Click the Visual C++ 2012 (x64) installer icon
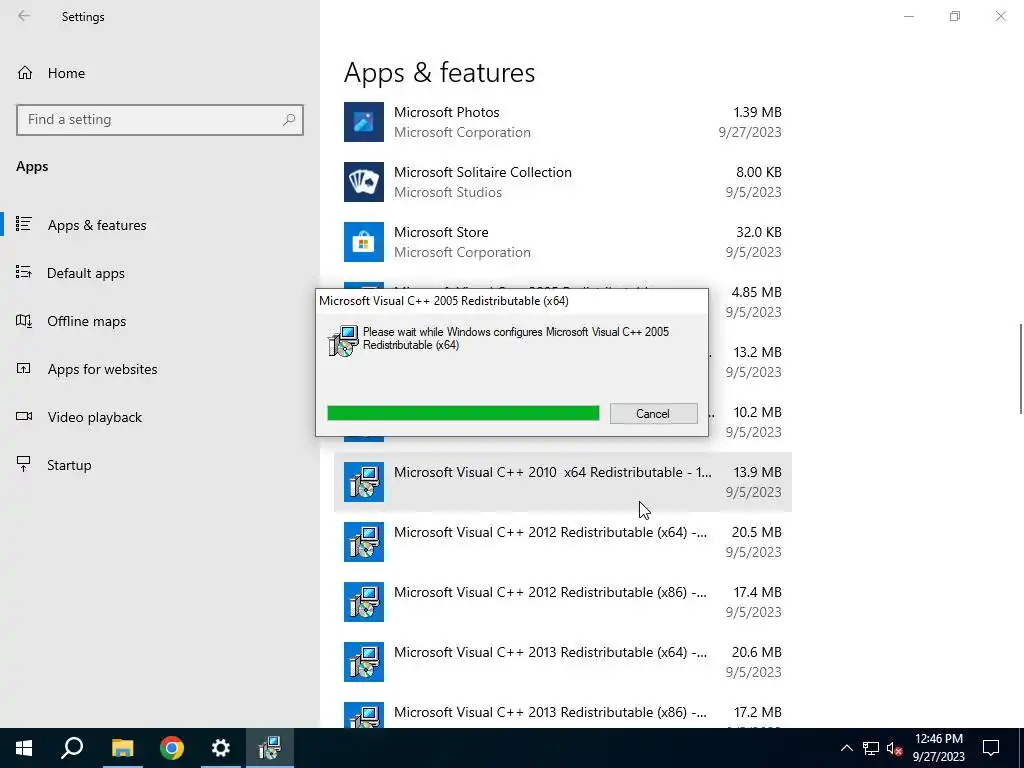Image resolution: width=1024 pixels, height=768 pixels. click(364, 542)
